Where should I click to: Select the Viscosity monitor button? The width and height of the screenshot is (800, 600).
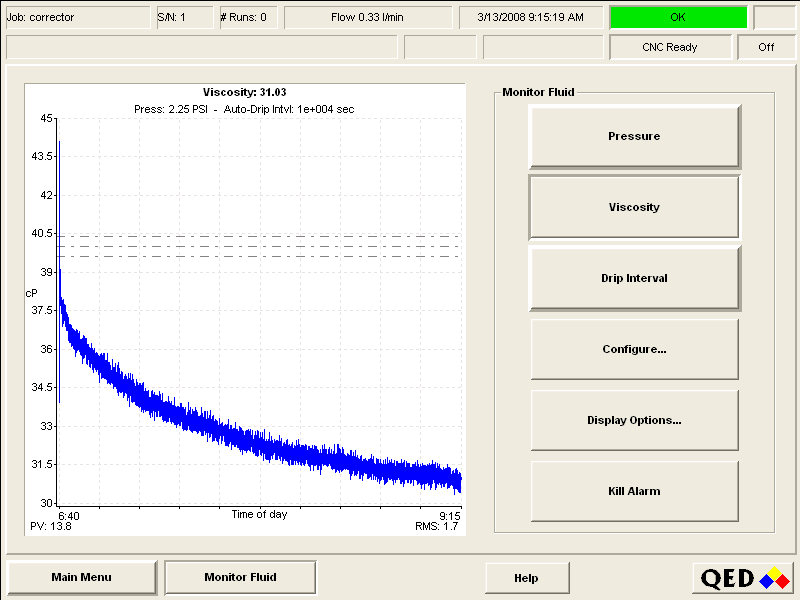(634, 207)
